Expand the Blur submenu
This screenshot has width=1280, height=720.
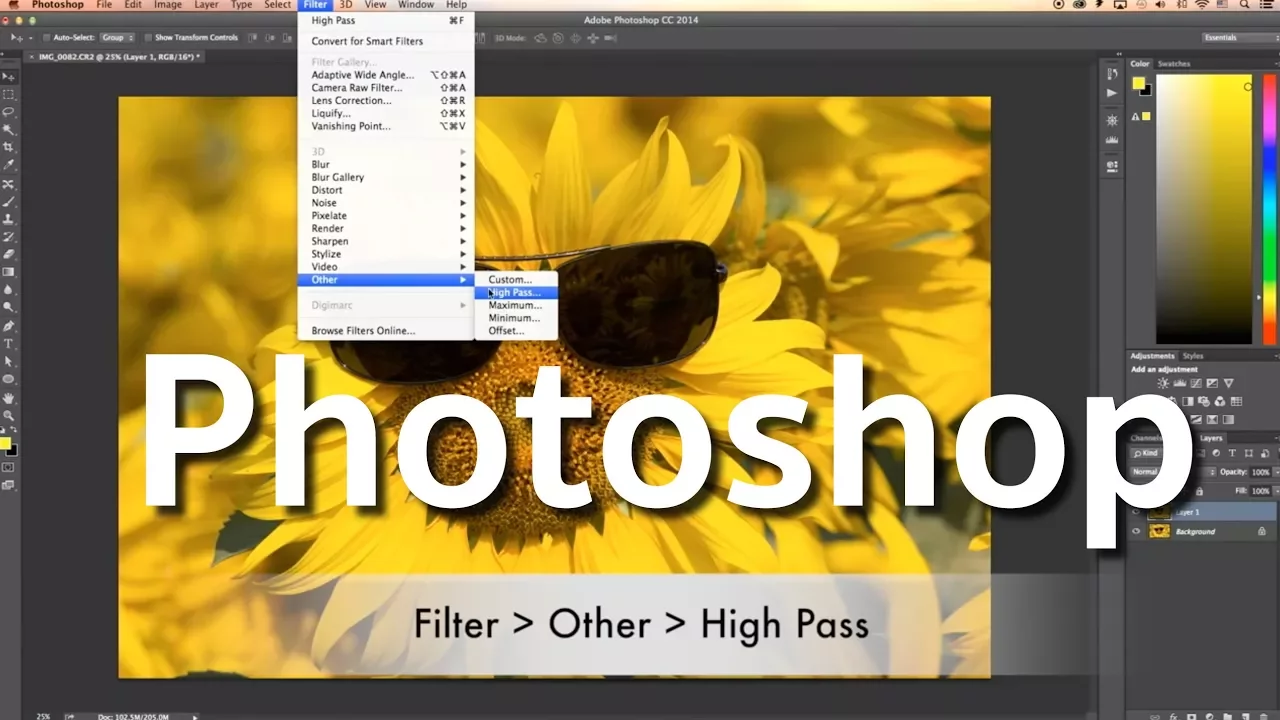pyautogui.click(x=386, y=164)
